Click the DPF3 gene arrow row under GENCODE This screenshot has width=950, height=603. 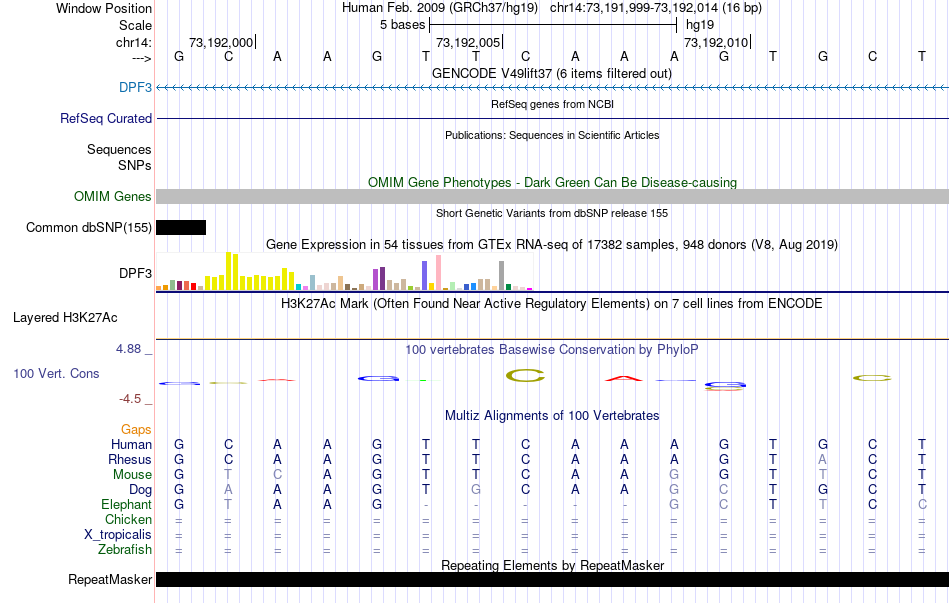(552, 88)
